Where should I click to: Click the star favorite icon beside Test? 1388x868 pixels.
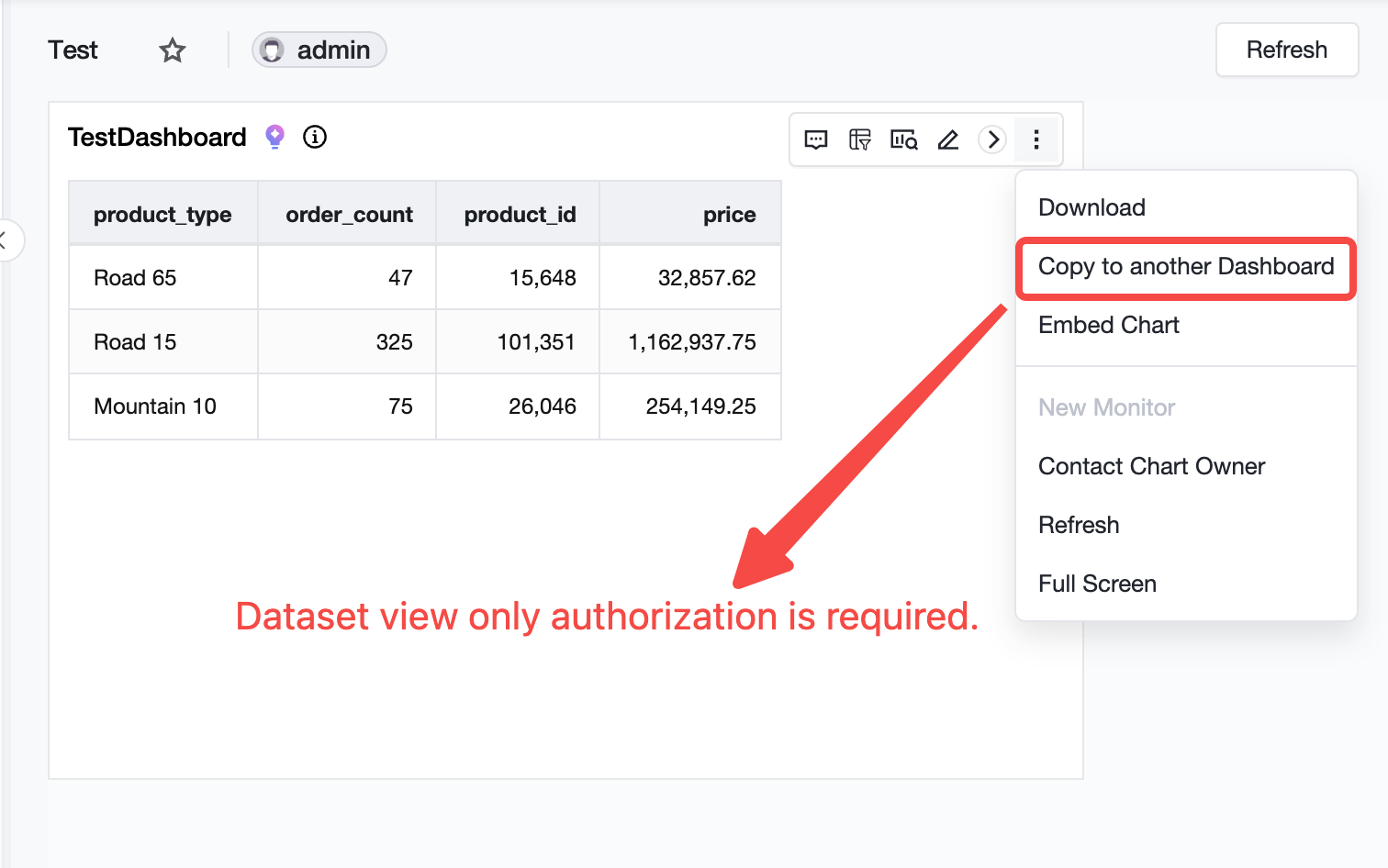(173, 50)
